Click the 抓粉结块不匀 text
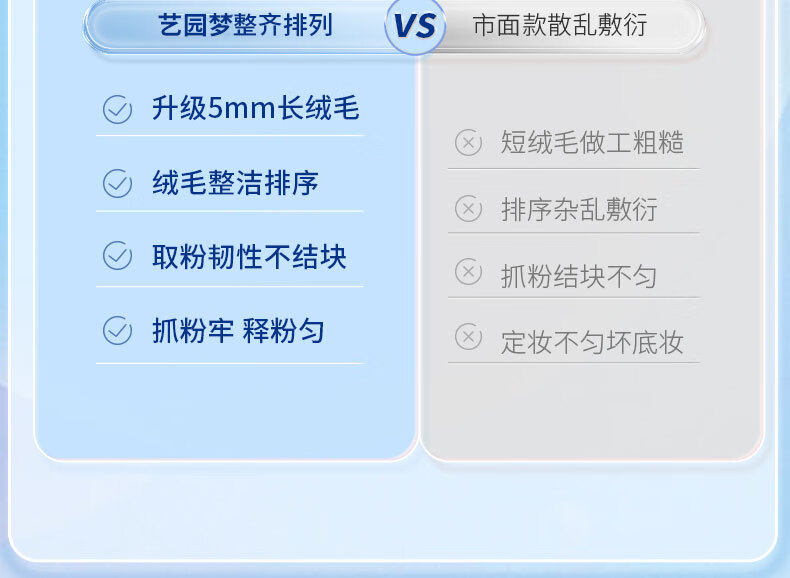This screenshot has width=790, height=578. coord(579,276)
